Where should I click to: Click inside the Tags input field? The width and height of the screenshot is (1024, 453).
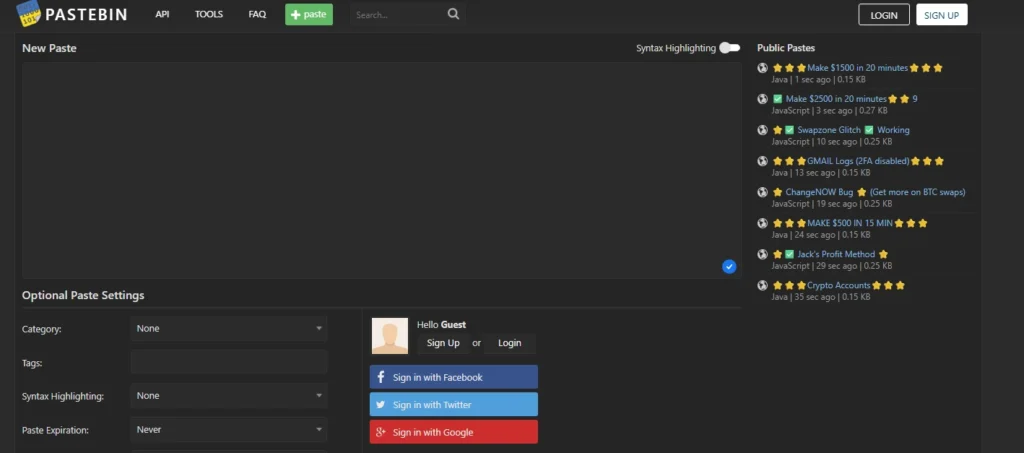228,362
